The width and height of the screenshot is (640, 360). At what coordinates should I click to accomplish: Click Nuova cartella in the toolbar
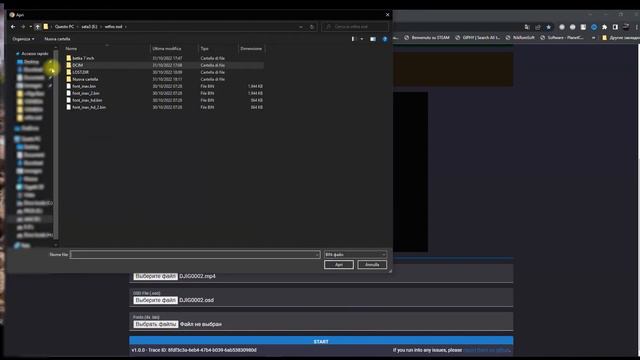point(57,39)
